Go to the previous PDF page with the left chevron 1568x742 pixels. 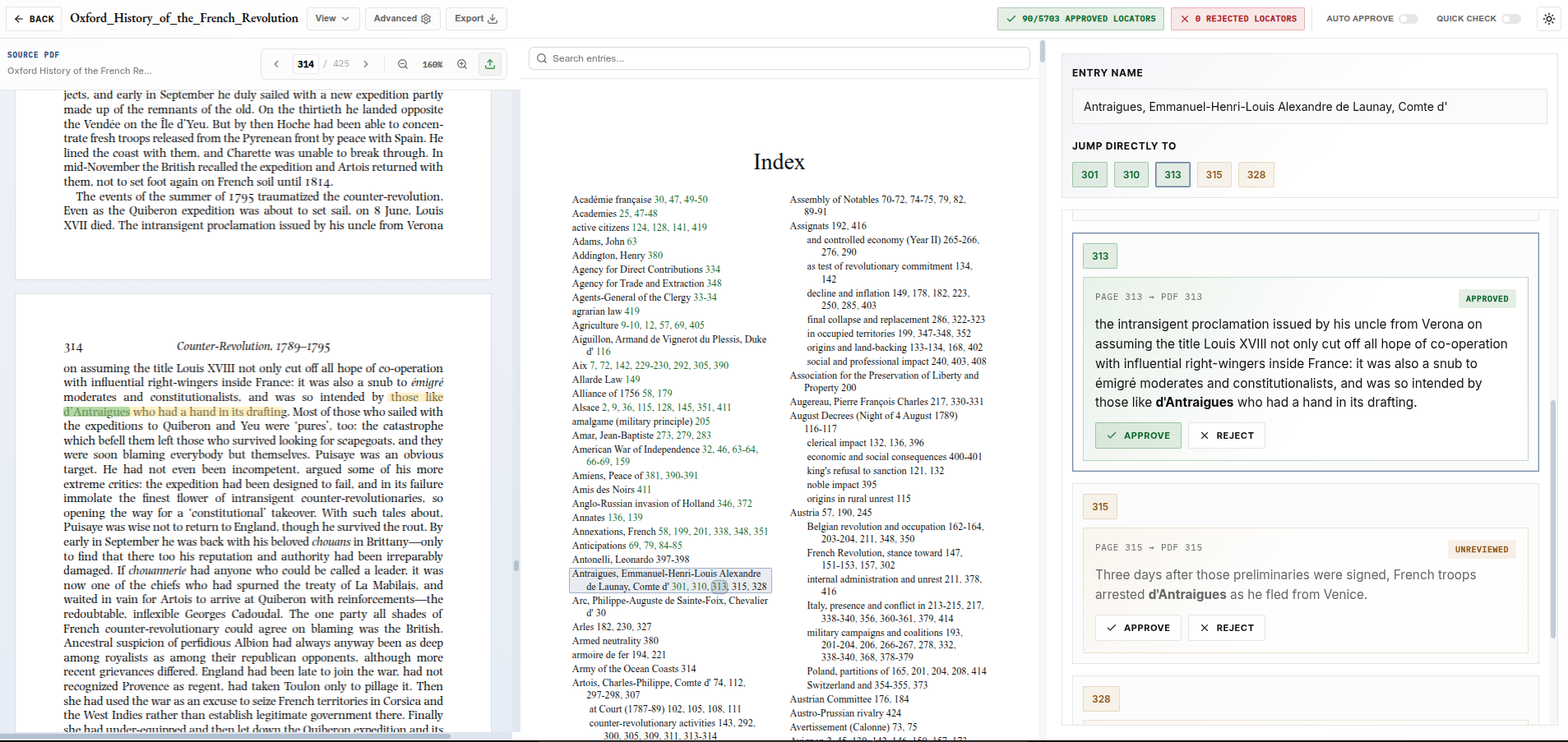276,63
